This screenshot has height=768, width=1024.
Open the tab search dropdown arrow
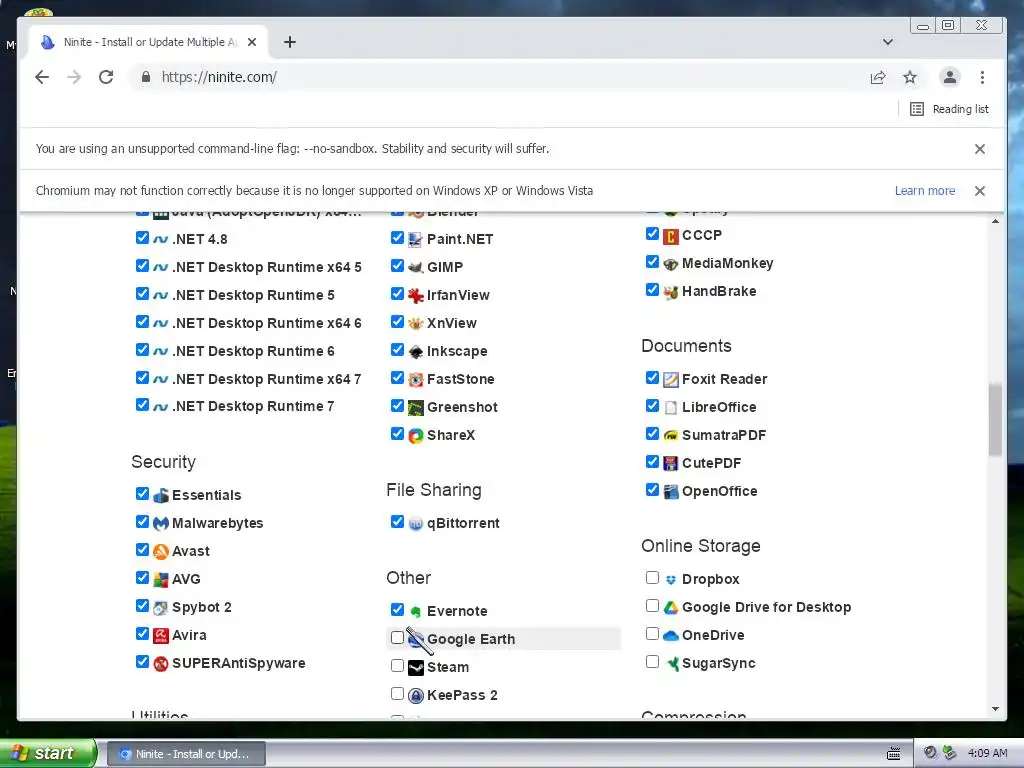[888, 42]
